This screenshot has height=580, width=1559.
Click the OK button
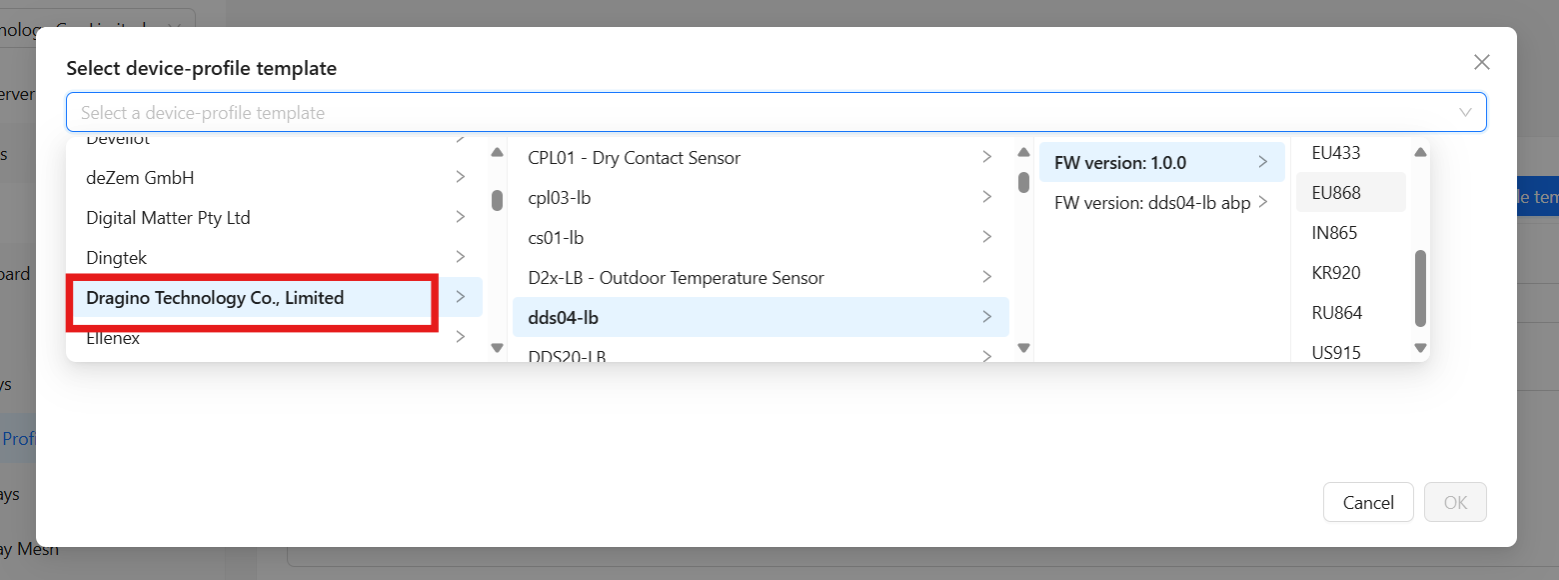(x=1455, y=502)
